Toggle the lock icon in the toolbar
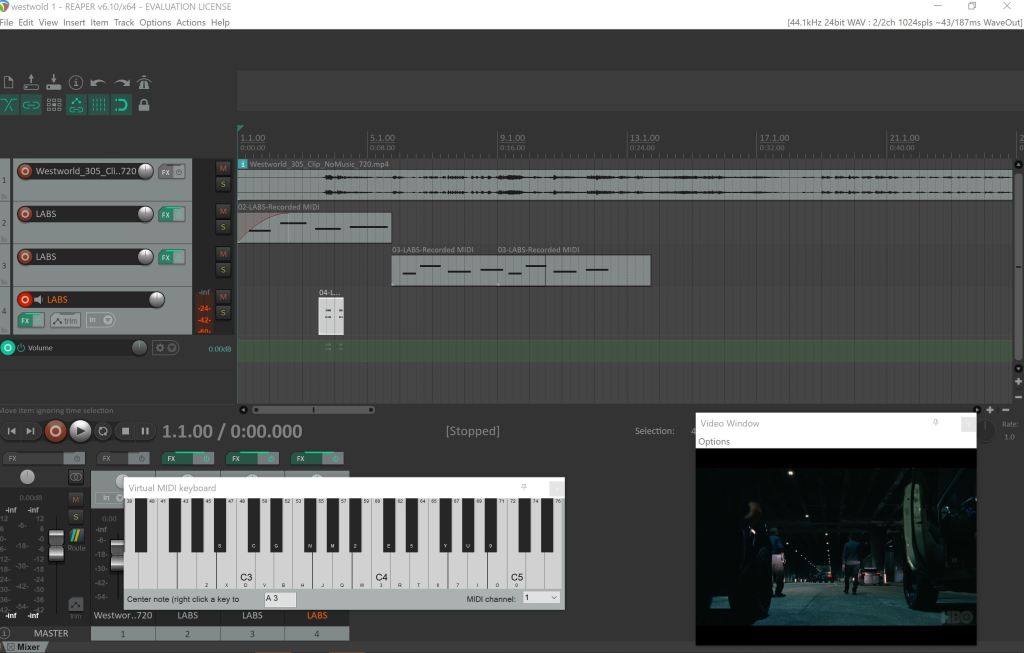The width and height of the screenshot is (1024, 653). click(144, 105)
